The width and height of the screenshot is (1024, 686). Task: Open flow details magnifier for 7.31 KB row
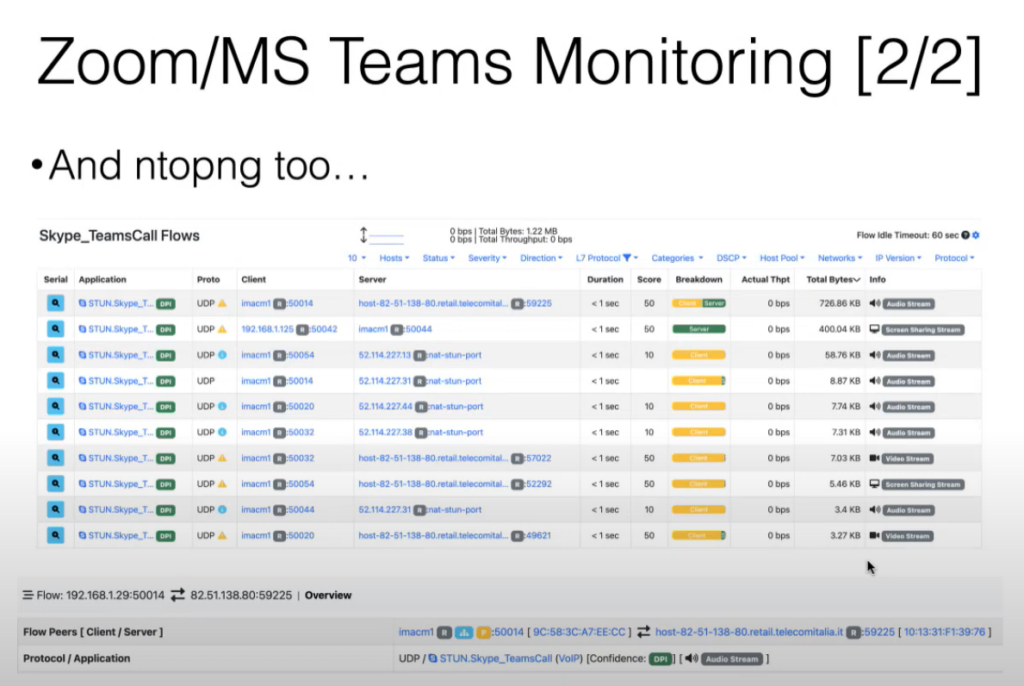pos(56,432)
